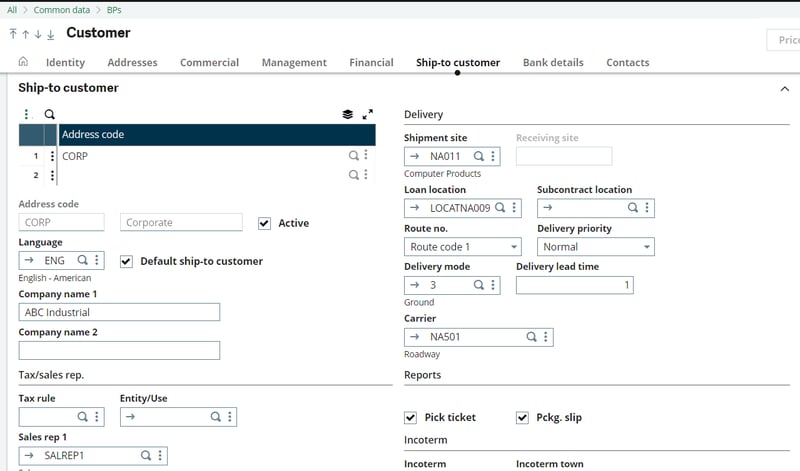
Task: Open lookup for Shipment site NA011
Action: pyautogui.click(x=478, y=156)
